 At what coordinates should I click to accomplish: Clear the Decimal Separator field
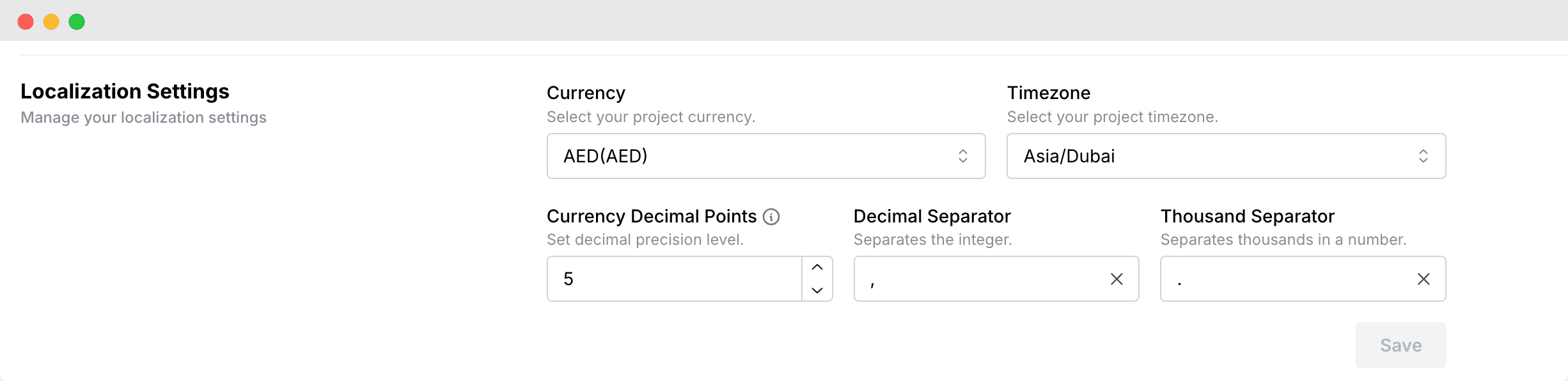[x=1116, y=279]
